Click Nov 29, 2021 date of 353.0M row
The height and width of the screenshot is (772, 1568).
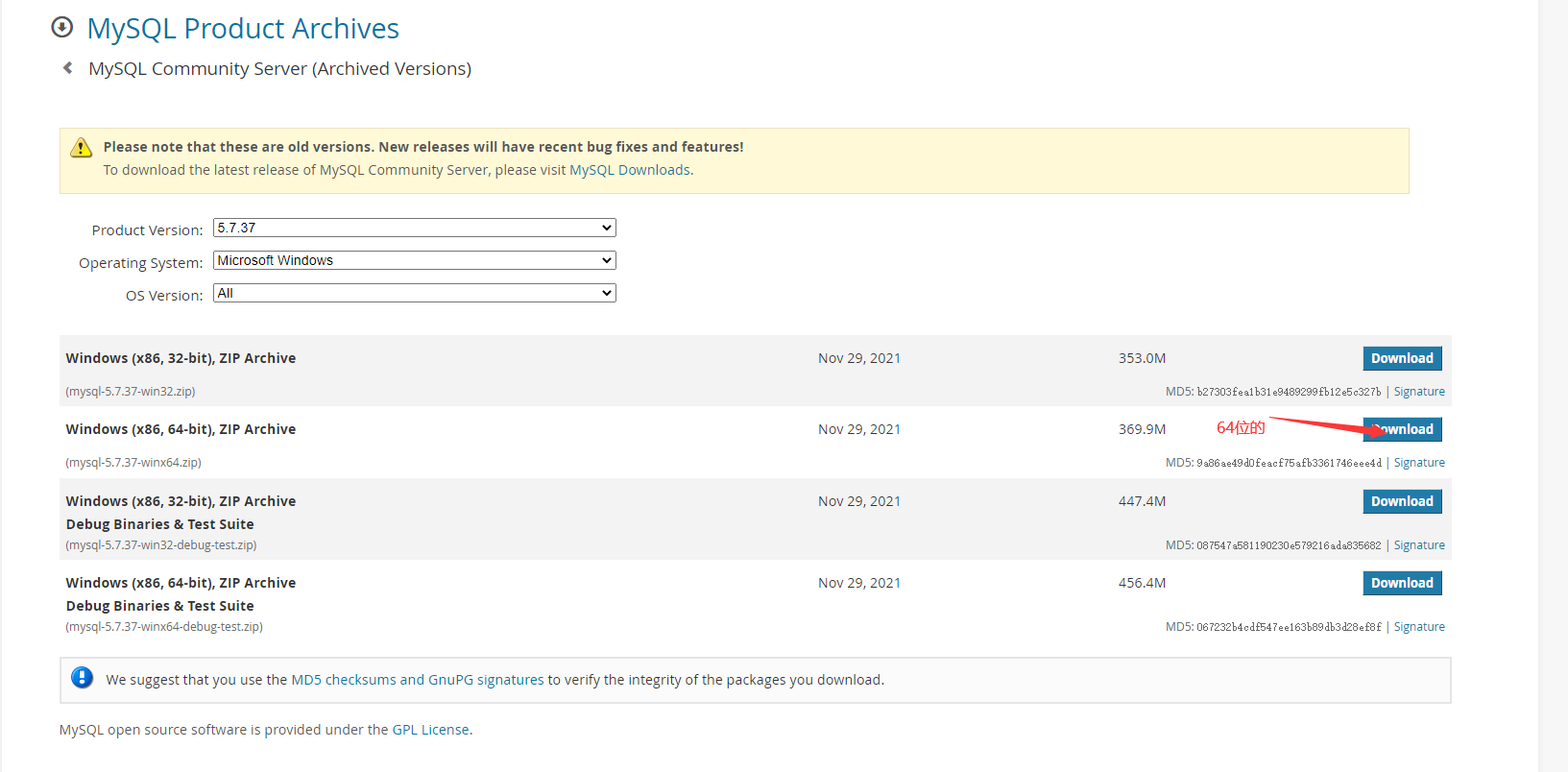pyautogui.click(x=859, y=358)
